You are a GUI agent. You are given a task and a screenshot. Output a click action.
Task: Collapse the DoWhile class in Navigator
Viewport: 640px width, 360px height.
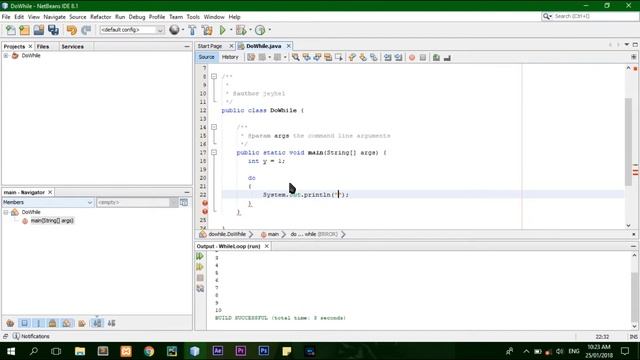click(6, 212)
